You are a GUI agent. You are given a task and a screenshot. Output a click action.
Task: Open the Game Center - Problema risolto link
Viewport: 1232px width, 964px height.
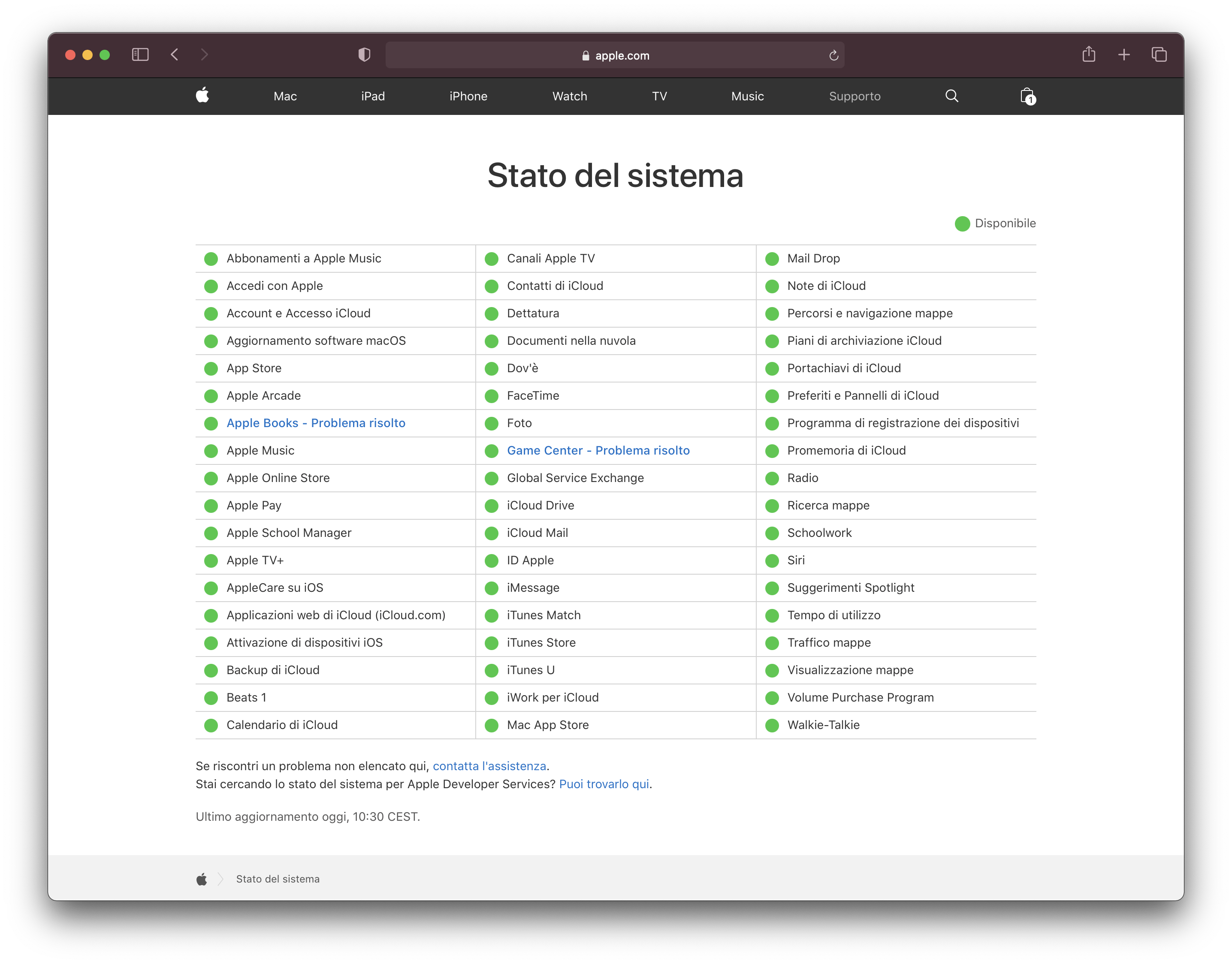pos(598,450)
